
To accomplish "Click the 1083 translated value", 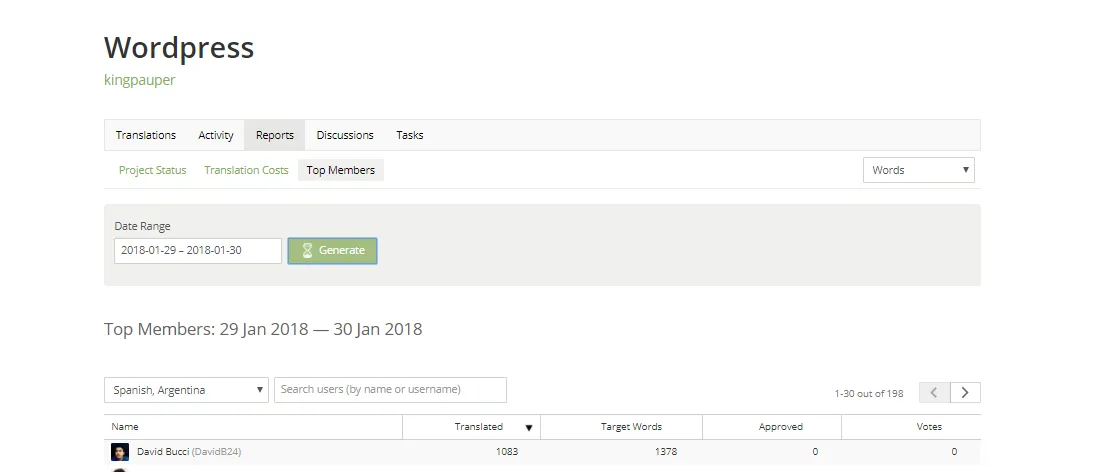I will (507, 452).
